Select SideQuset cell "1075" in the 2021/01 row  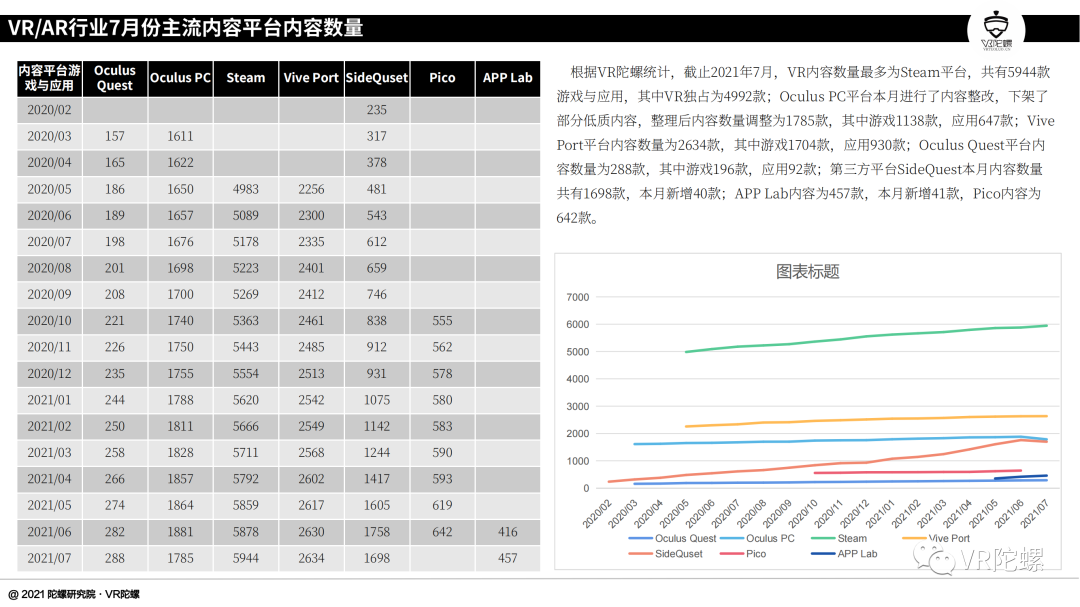click(x=377, y=400)
